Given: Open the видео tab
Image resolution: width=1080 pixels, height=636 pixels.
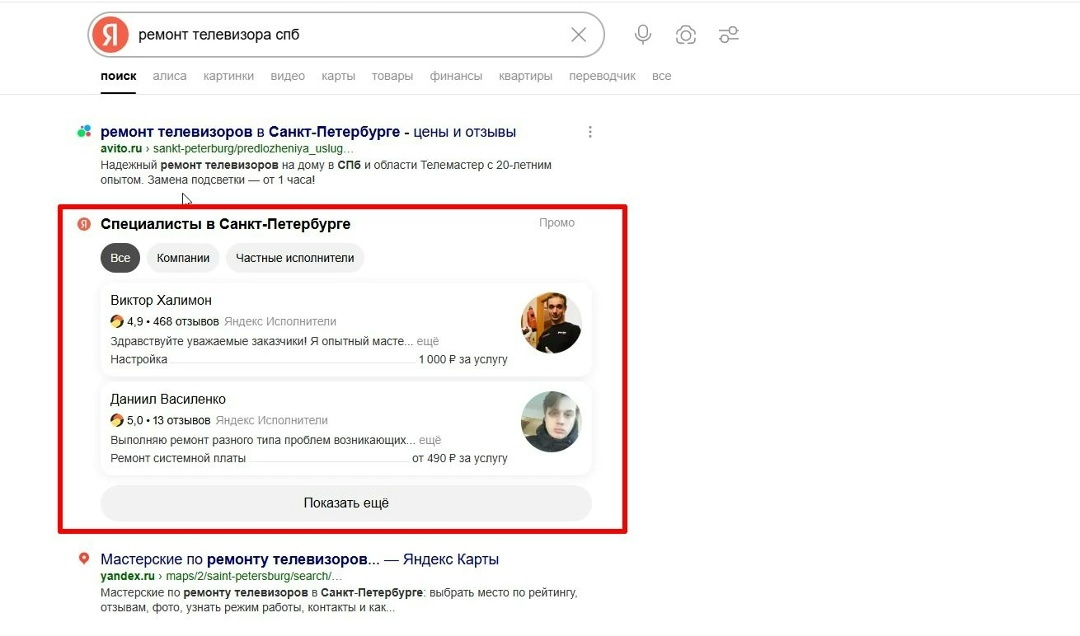Looking at the screenshot, I should [288, 76].
